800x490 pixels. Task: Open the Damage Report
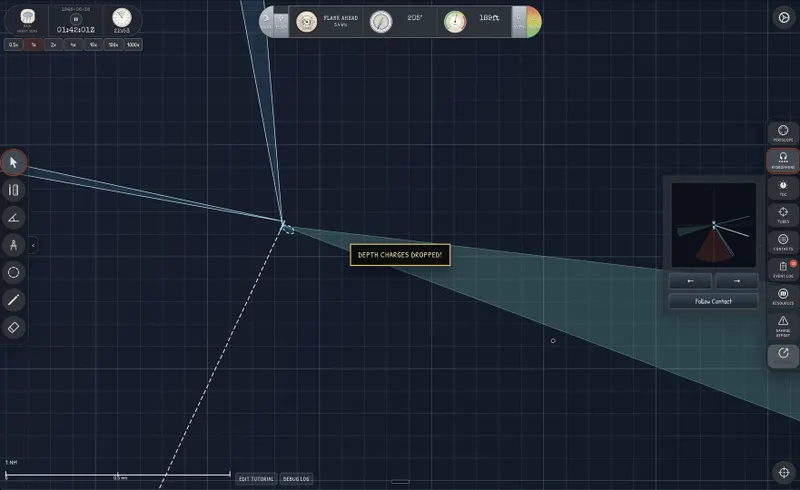(783, 326)
